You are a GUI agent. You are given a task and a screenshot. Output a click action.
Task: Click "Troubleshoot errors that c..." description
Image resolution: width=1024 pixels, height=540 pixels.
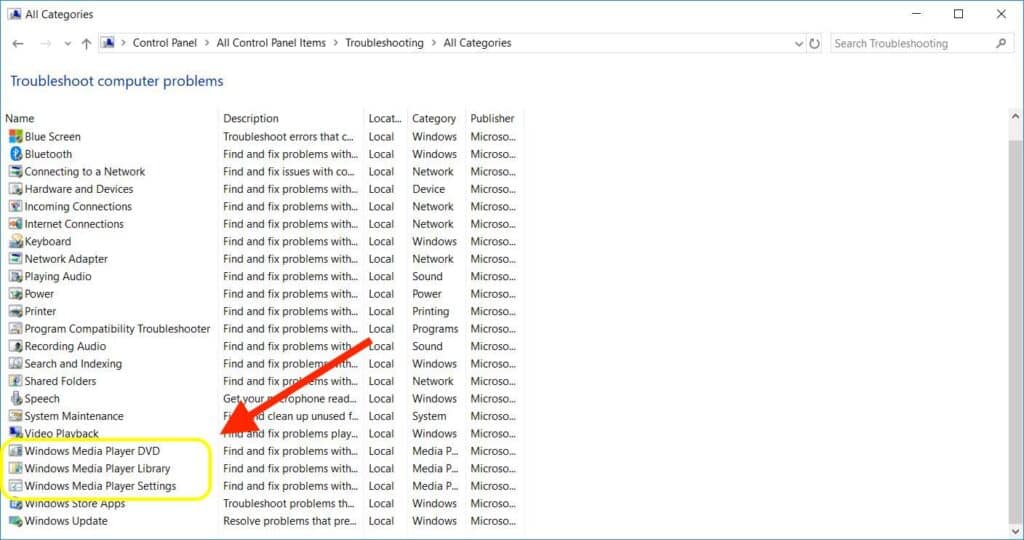[288, 136]
